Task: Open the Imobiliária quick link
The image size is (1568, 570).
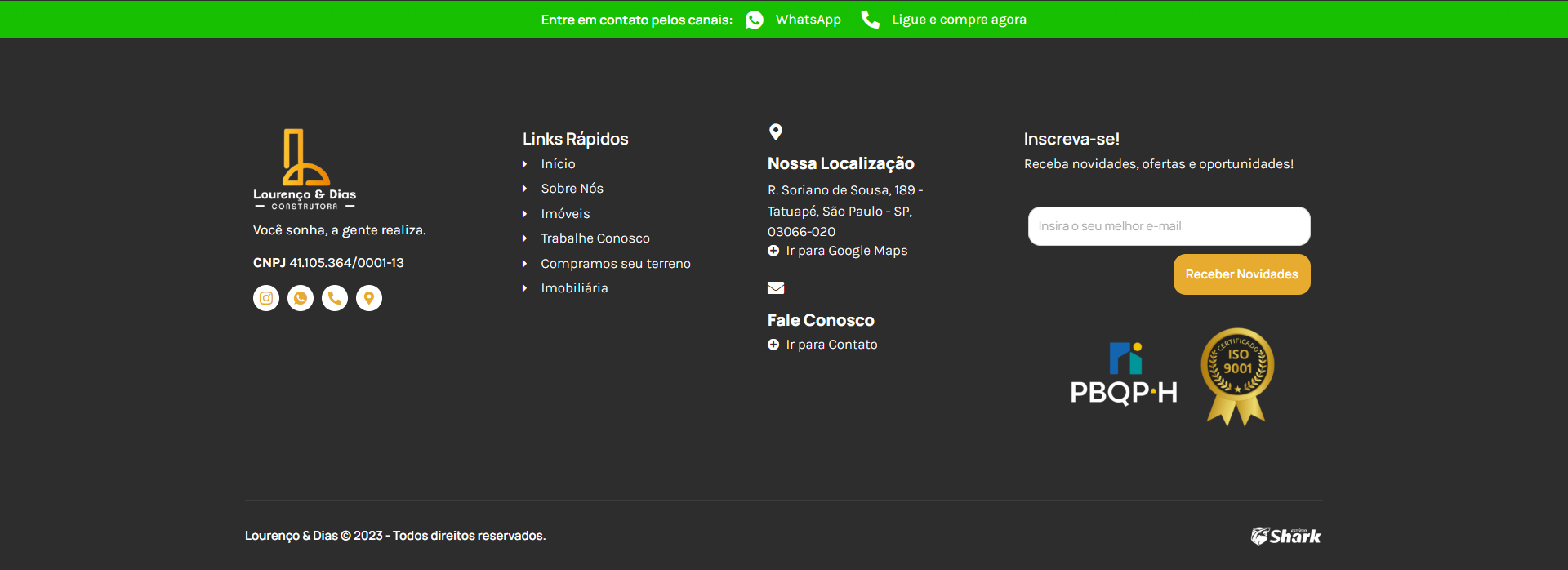Action: (574, 288)
